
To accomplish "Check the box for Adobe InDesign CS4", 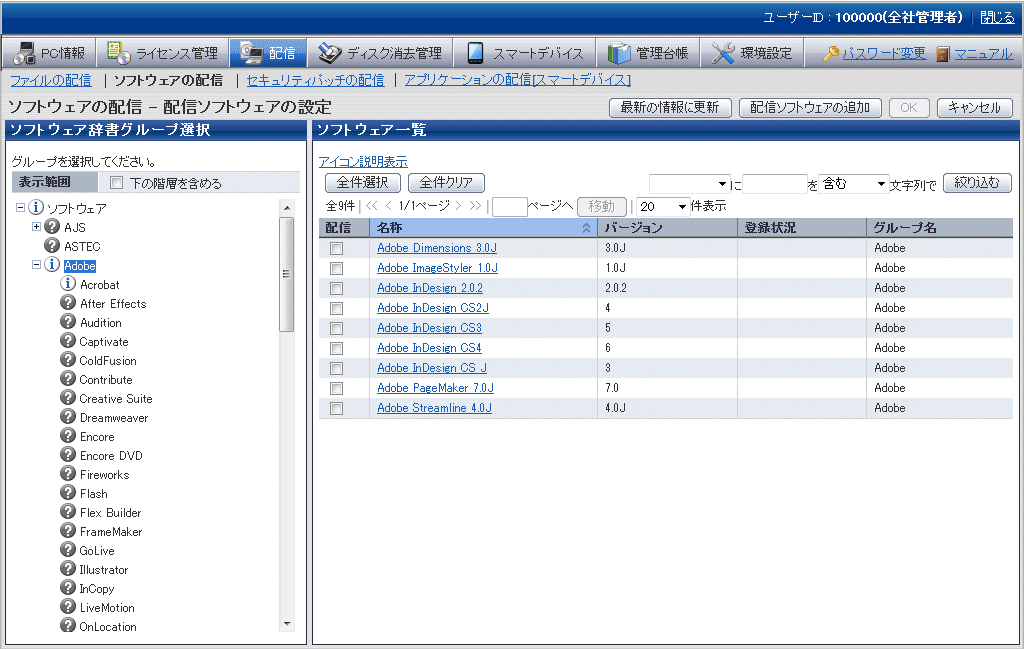I will (336, 348).
